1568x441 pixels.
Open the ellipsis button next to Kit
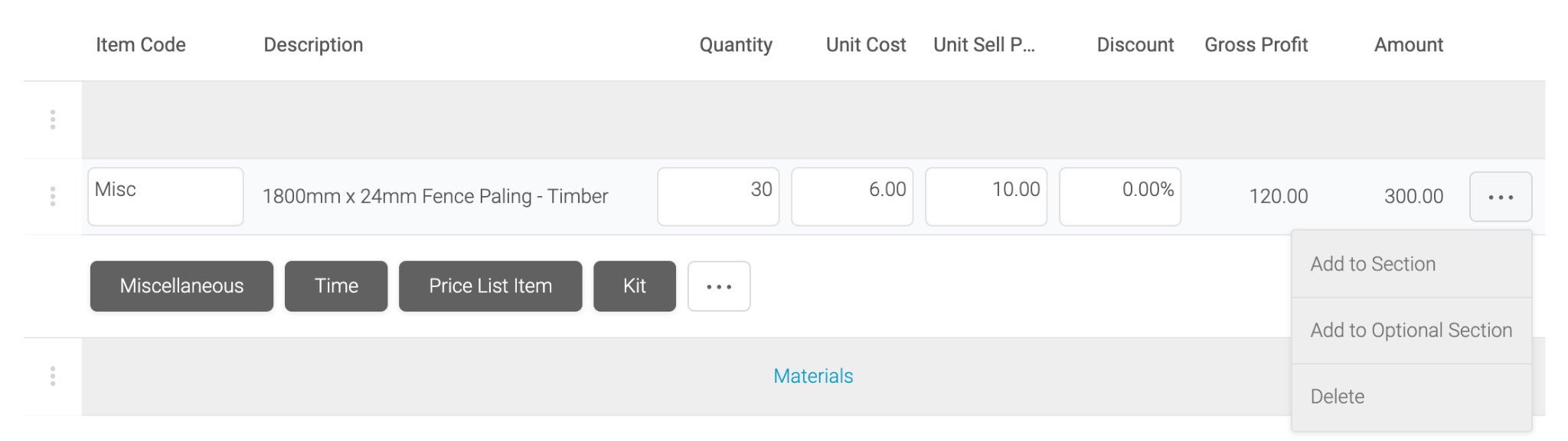[x=719, y=286]
